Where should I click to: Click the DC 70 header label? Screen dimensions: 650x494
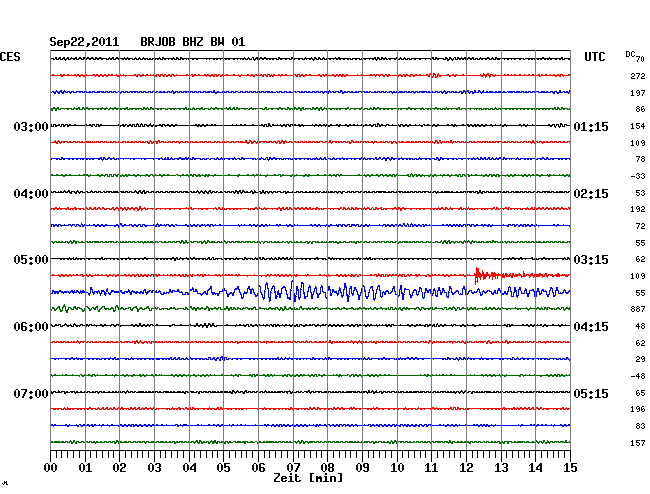[635, 56]
